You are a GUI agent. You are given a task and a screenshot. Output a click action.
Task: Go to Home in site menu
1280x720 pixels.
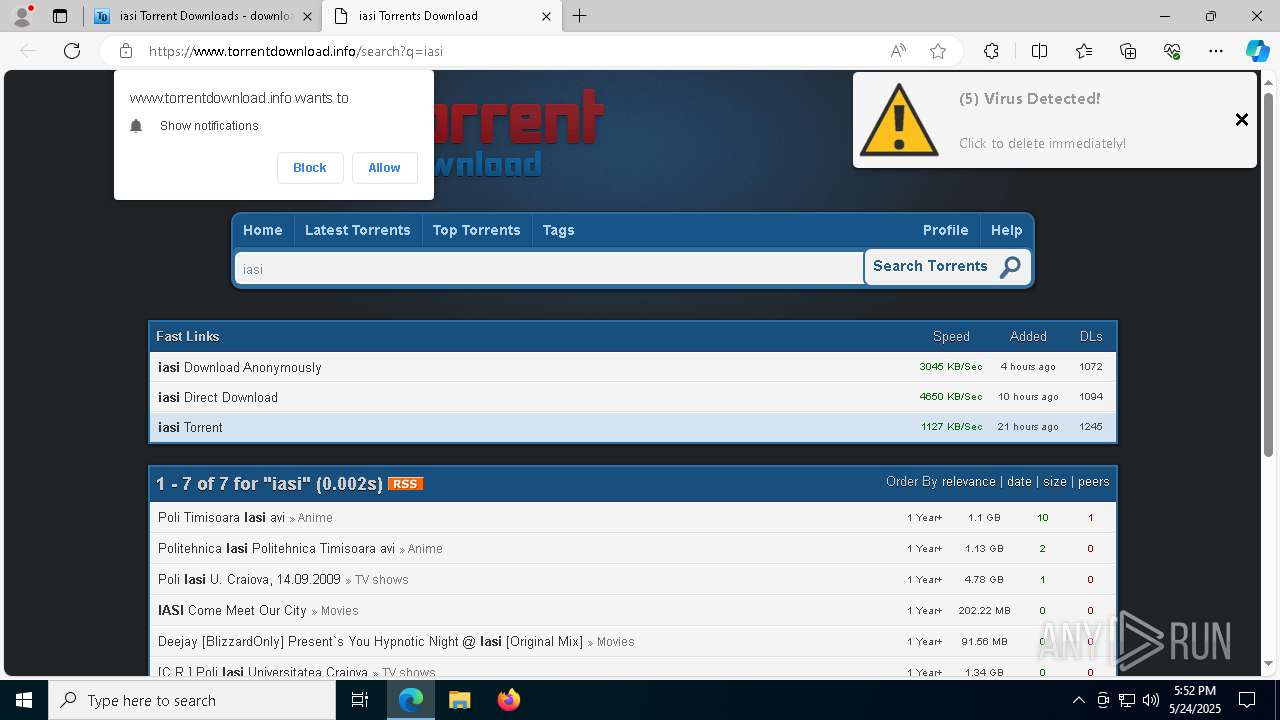(263, 230)
